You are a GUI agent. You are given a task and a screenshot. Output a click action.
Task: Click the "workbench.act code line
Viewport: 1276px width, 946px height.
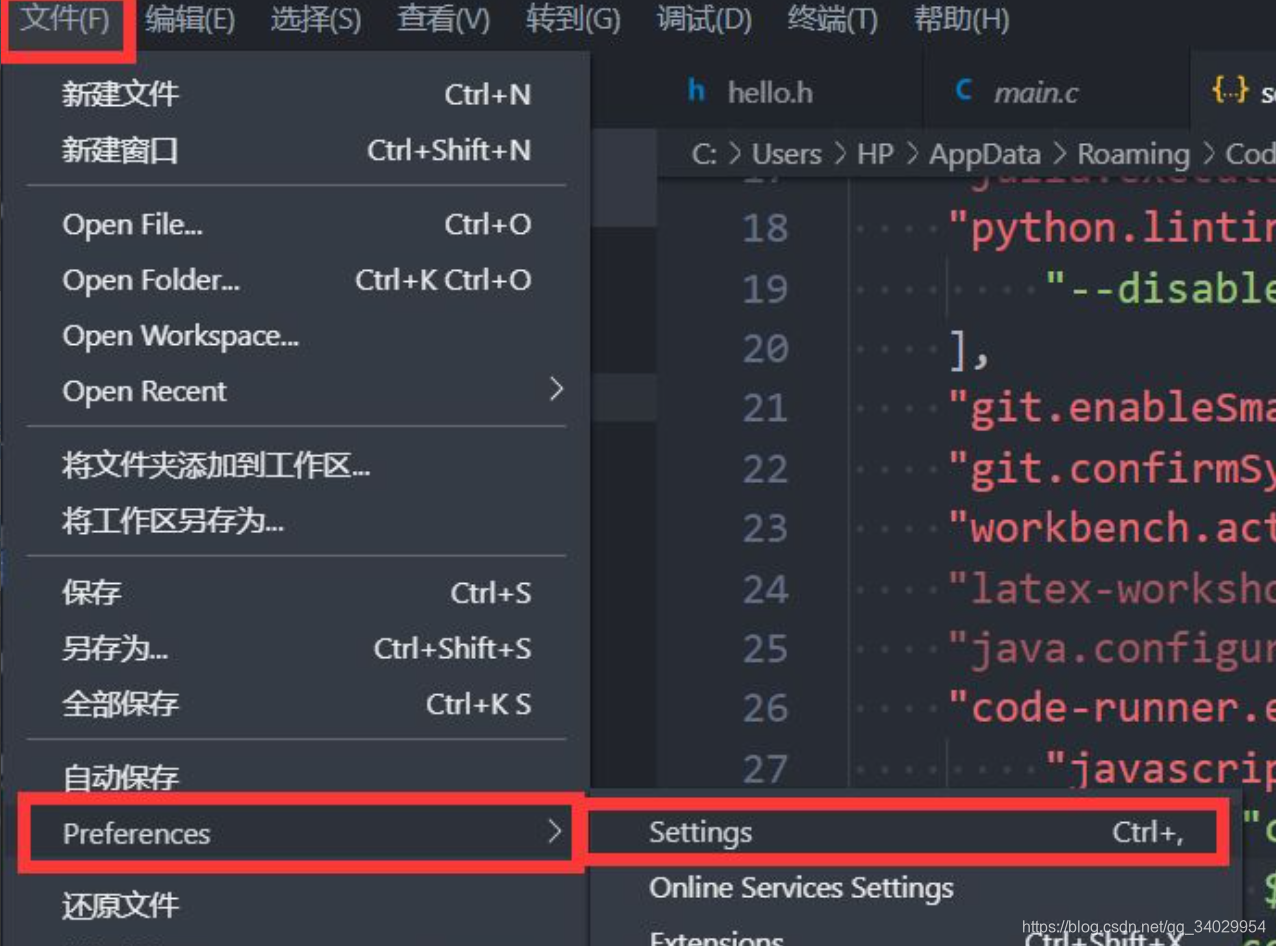pyautogui.click(x=1111, y=529)
